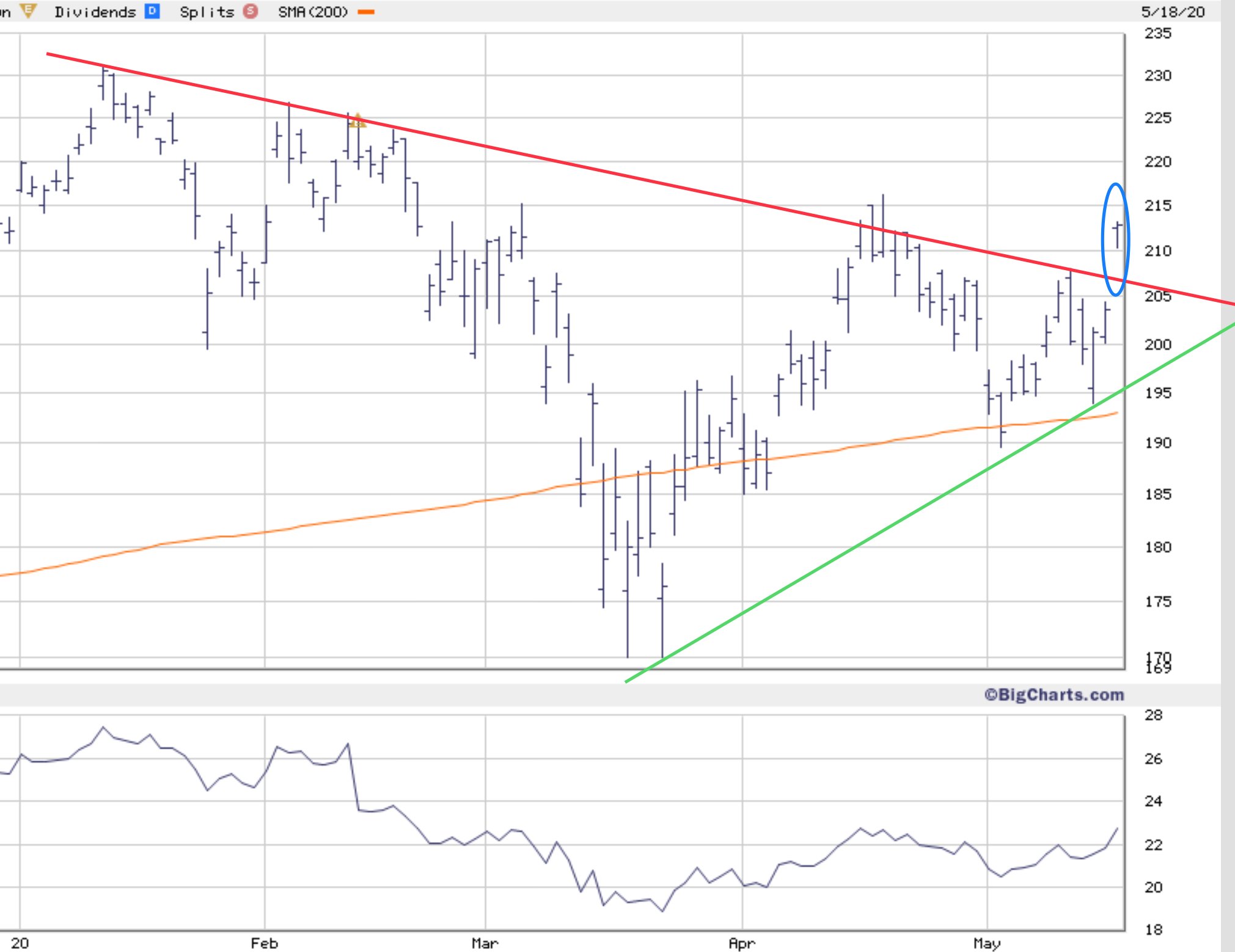Click the vertical scrollbar at right edge
This screenshot has height=952, width=1235.
[1228, 476]
